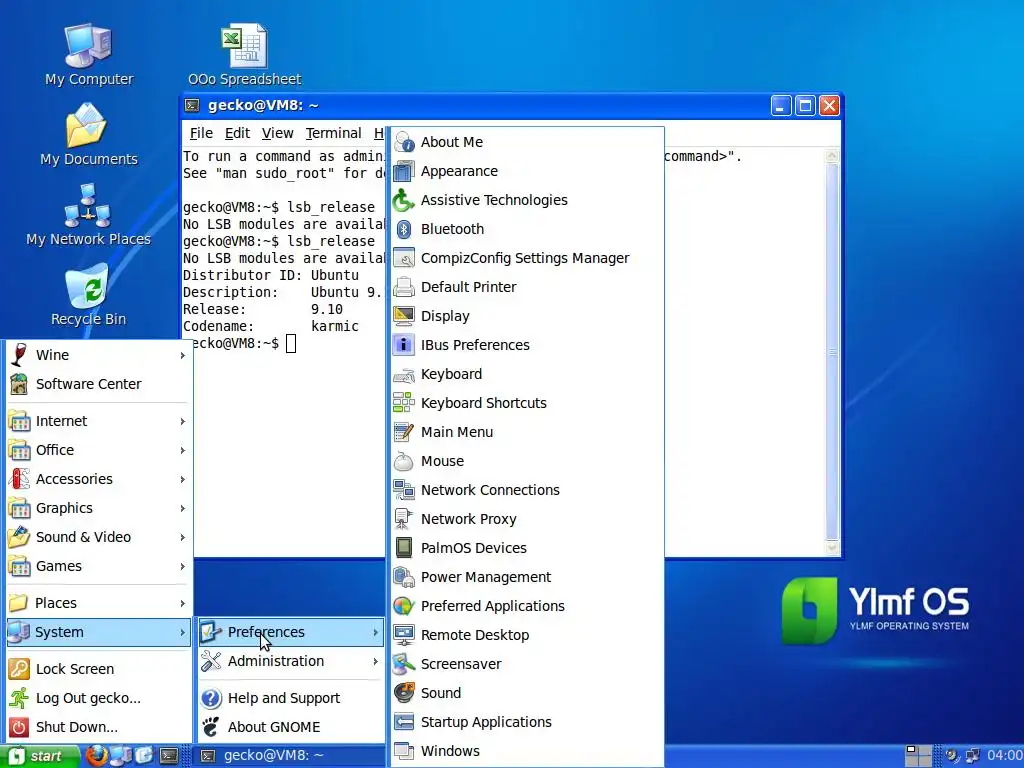This screenshot has height=768, width=1024.
Task: Select Help and Support in System menu
Action: (291, 698)
